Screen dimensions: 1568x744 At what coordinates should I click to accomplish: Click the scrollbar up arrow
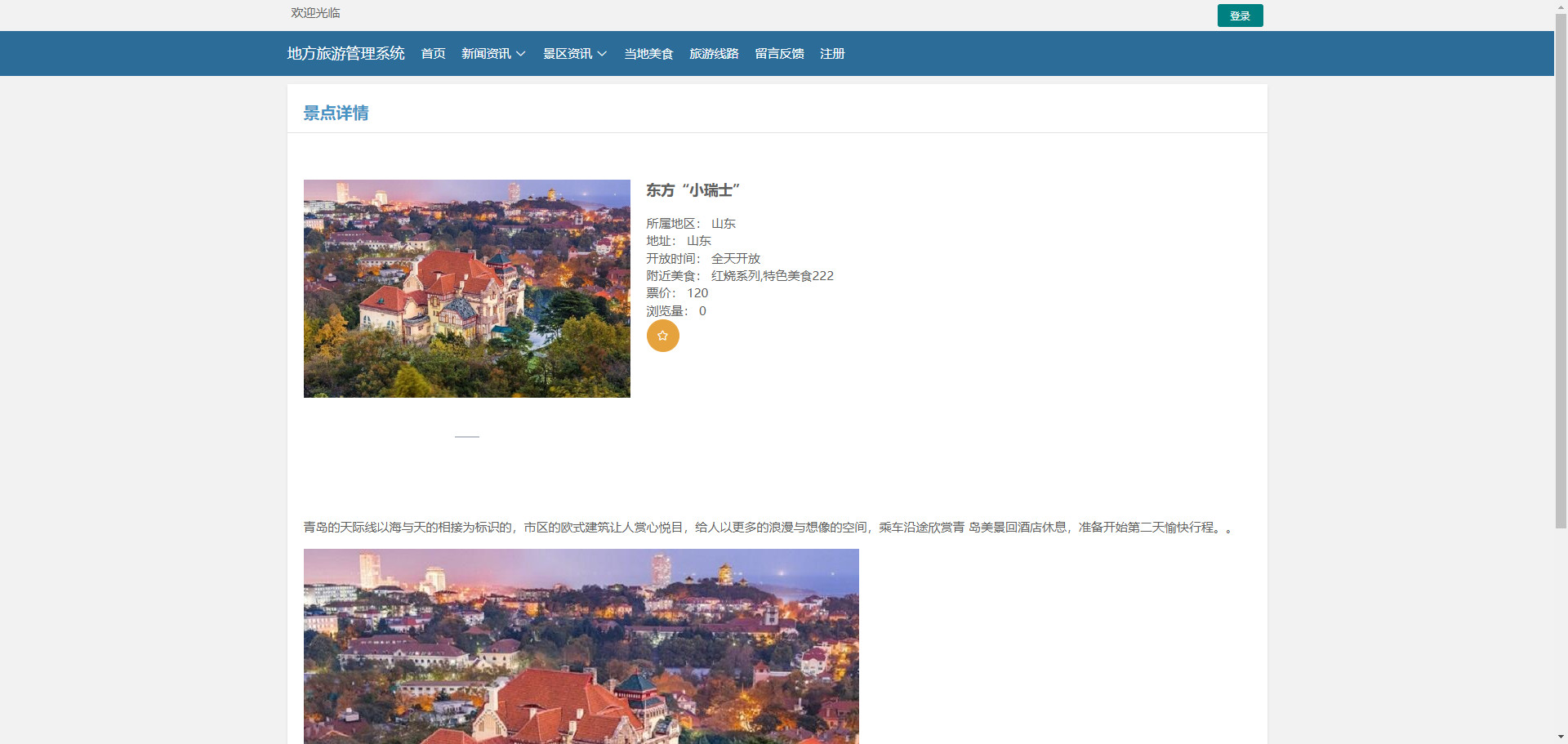pyautogui.click(x=1561, y=6)
